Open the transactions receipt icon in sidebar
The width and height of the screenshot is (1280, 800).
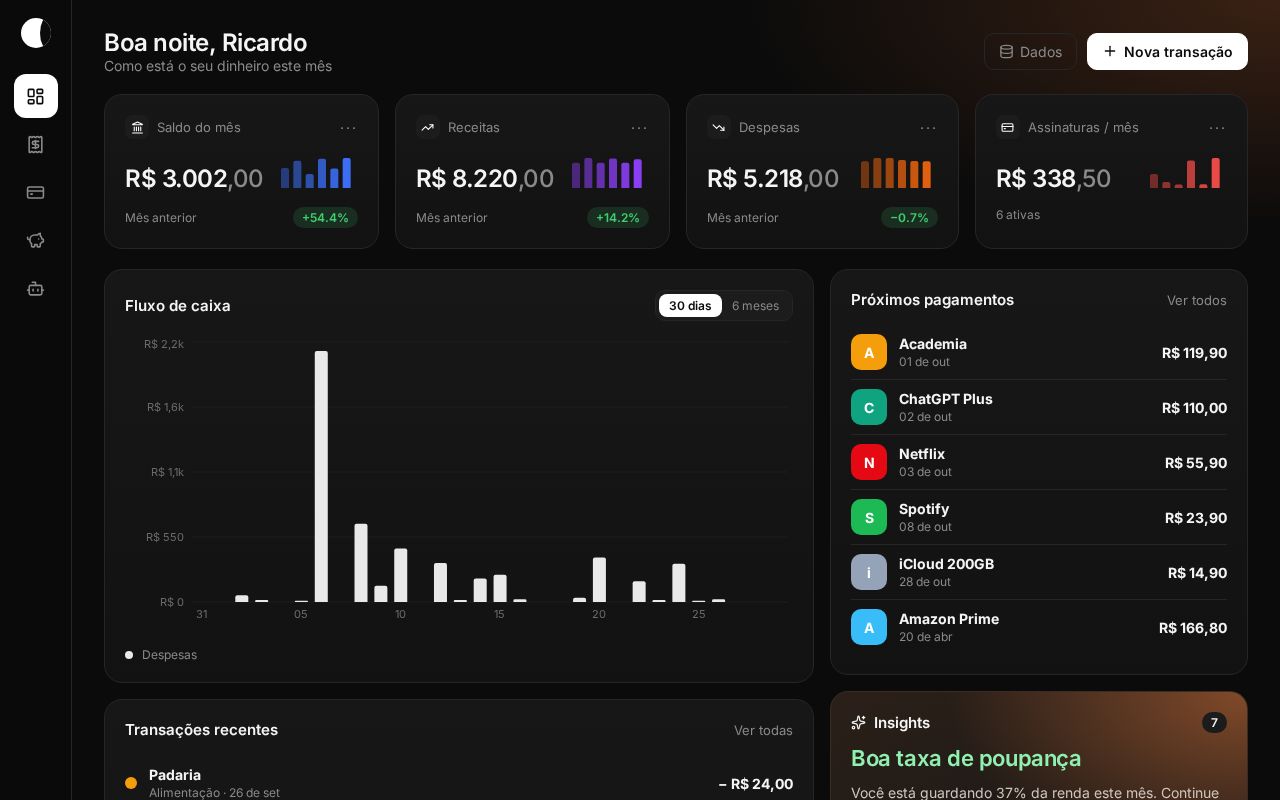(x=36, y=144)
